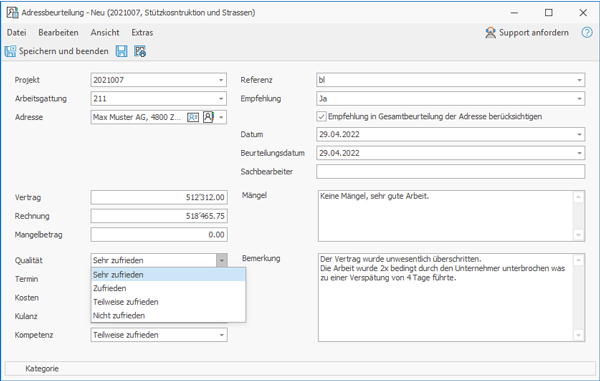Click the Vertrag amount field
This screenshot has width=600, height=381.
pyautogui.click(x=159, y=197)
